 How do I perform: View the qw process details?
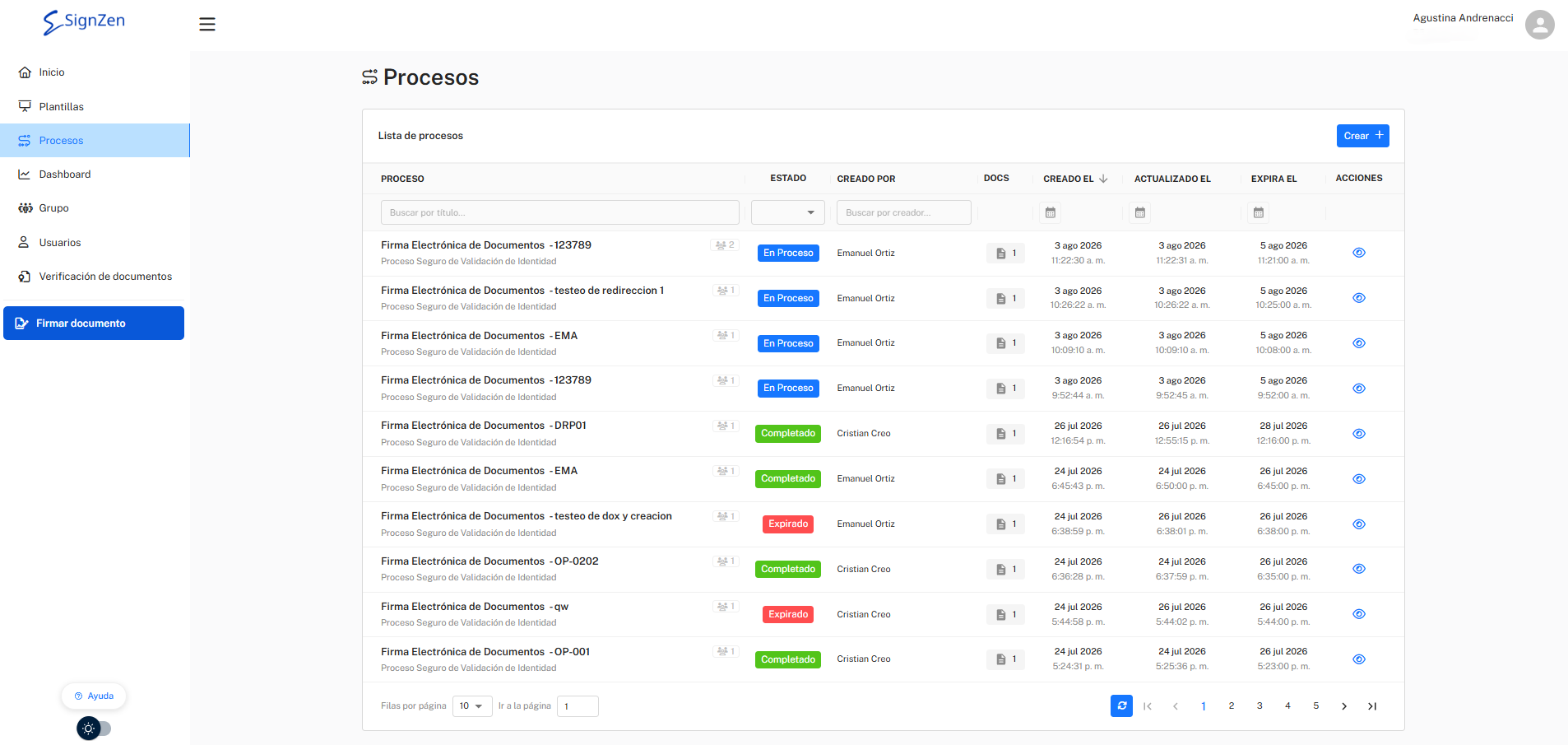(1359, 614)
